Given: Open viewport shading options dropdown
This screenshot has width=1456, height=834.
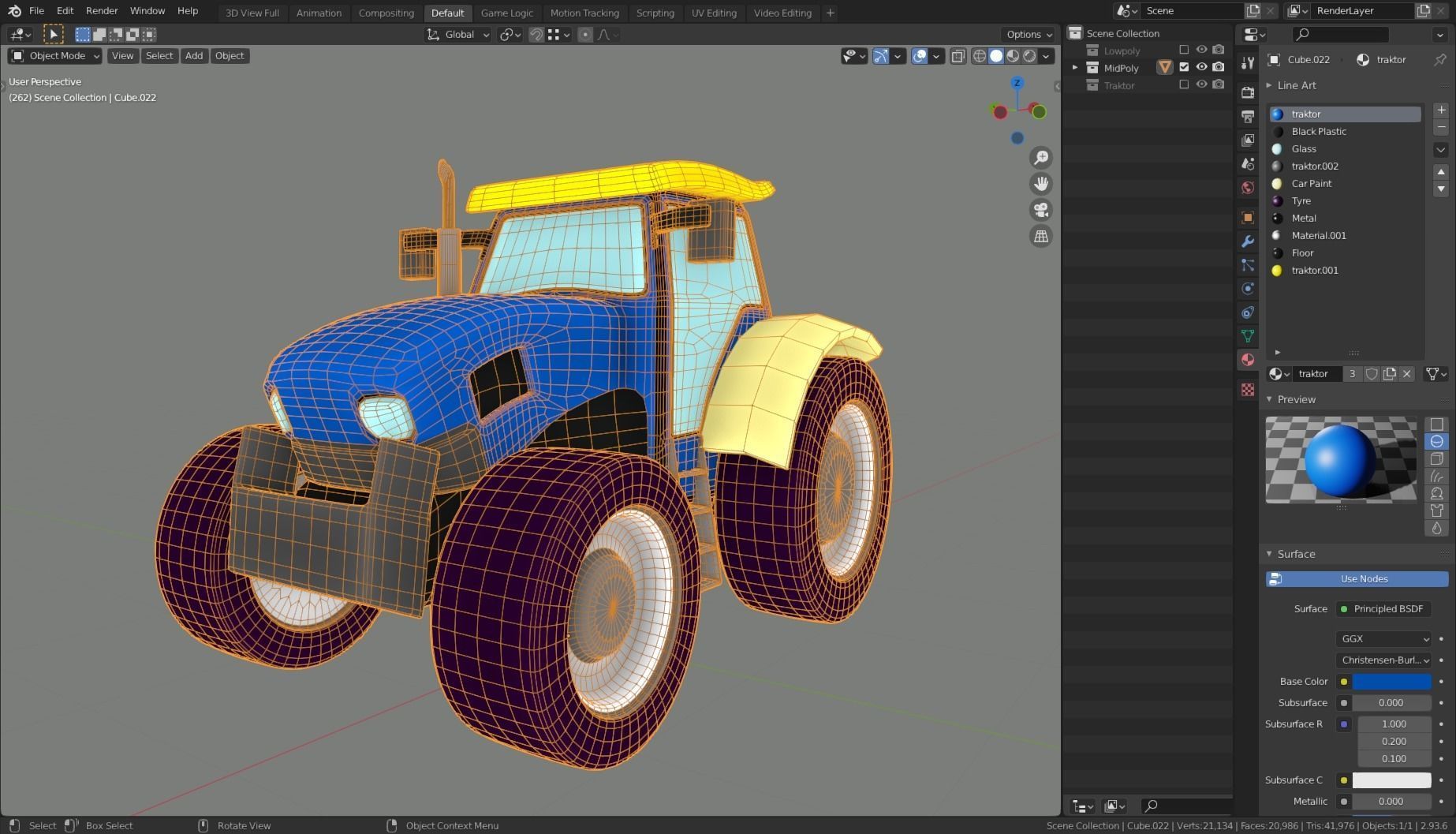Looking at the screenshot, I should point(1047,56).
